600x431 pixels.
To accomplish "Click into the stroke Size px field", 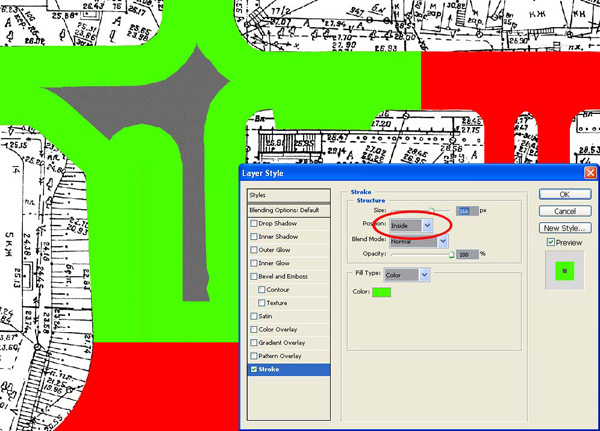I will click(464, 210).
